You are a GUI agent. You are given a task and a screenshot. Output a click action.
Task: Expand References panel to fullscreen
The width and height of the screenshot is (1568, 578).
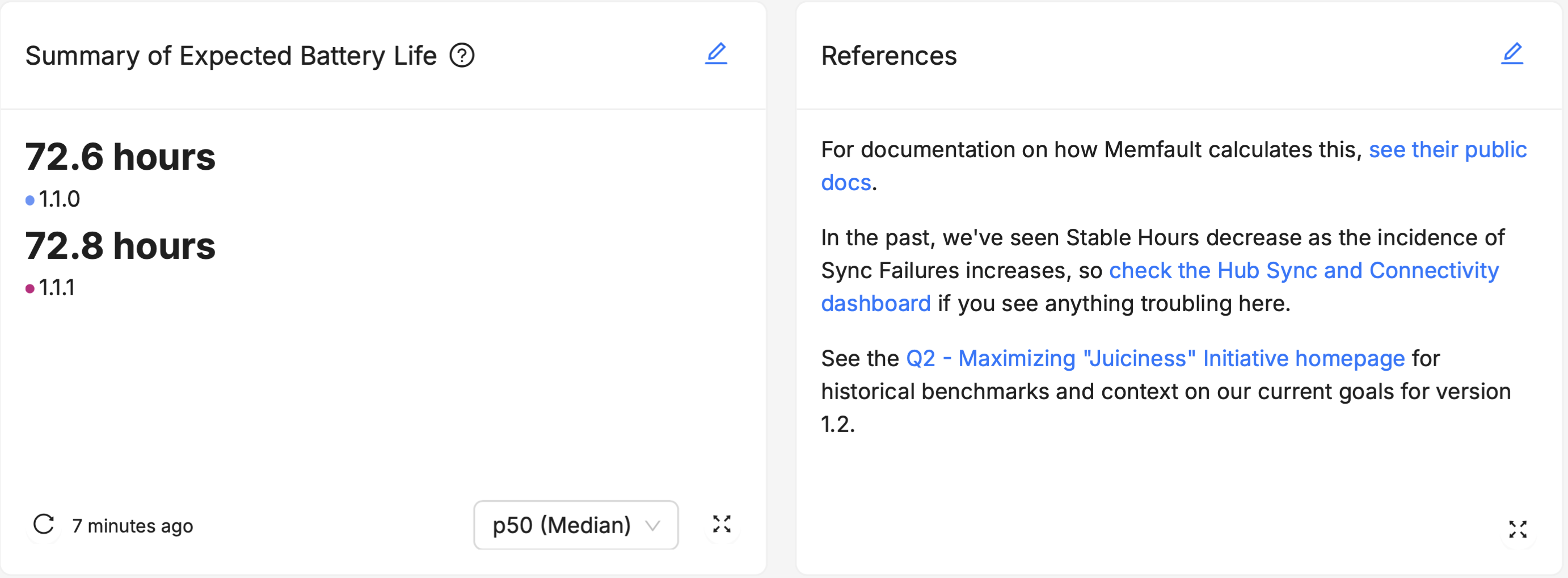tap(1519, 530)
